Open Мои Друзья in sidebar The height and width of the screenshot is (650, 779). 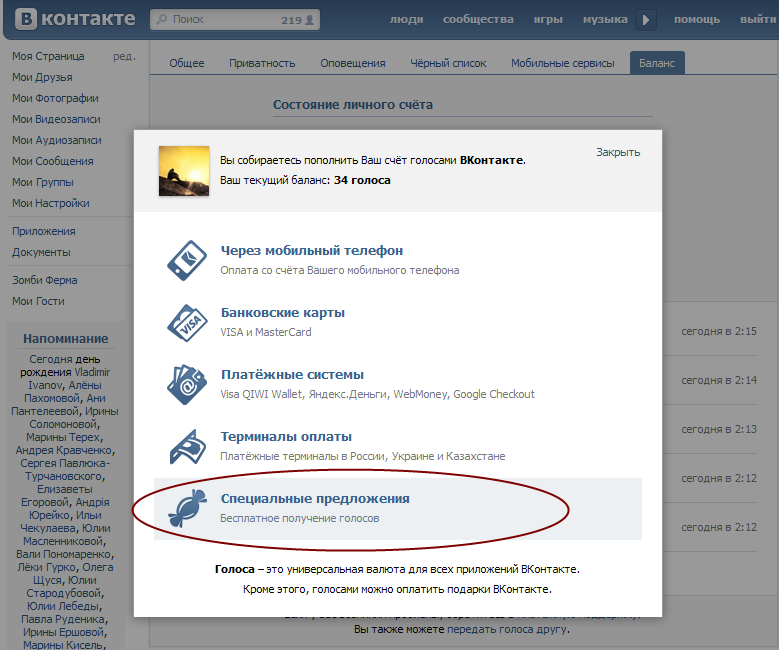pyautogui.click(x=42, y=77)
